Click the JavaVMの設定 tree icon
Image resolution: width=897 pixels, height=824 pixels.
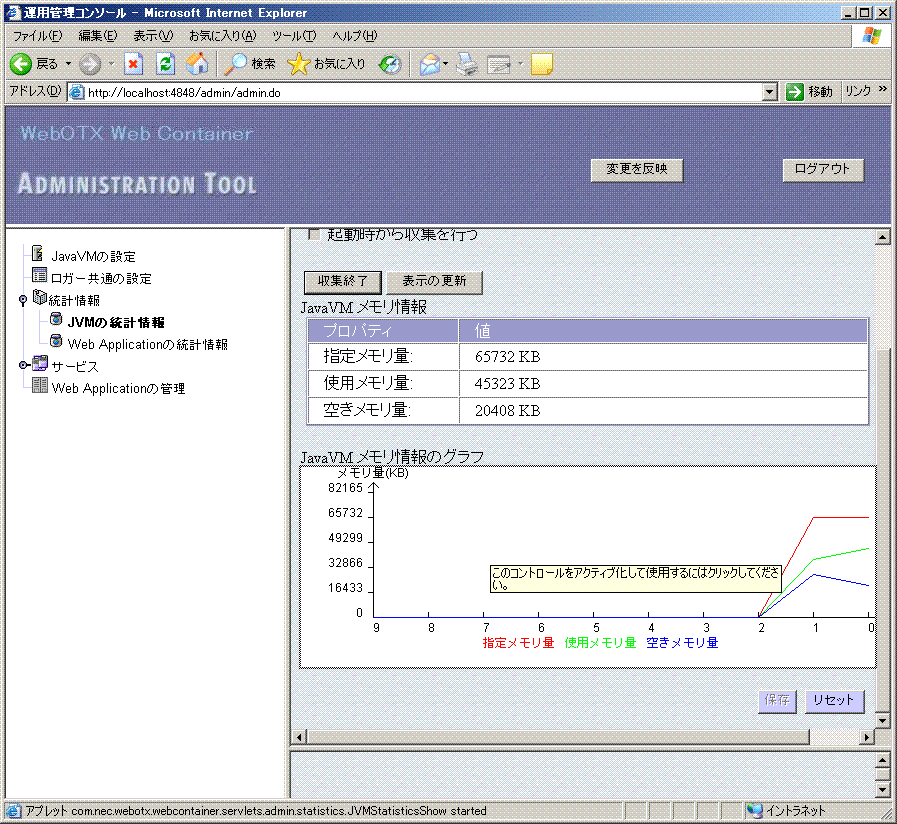(x=38, y=253)
